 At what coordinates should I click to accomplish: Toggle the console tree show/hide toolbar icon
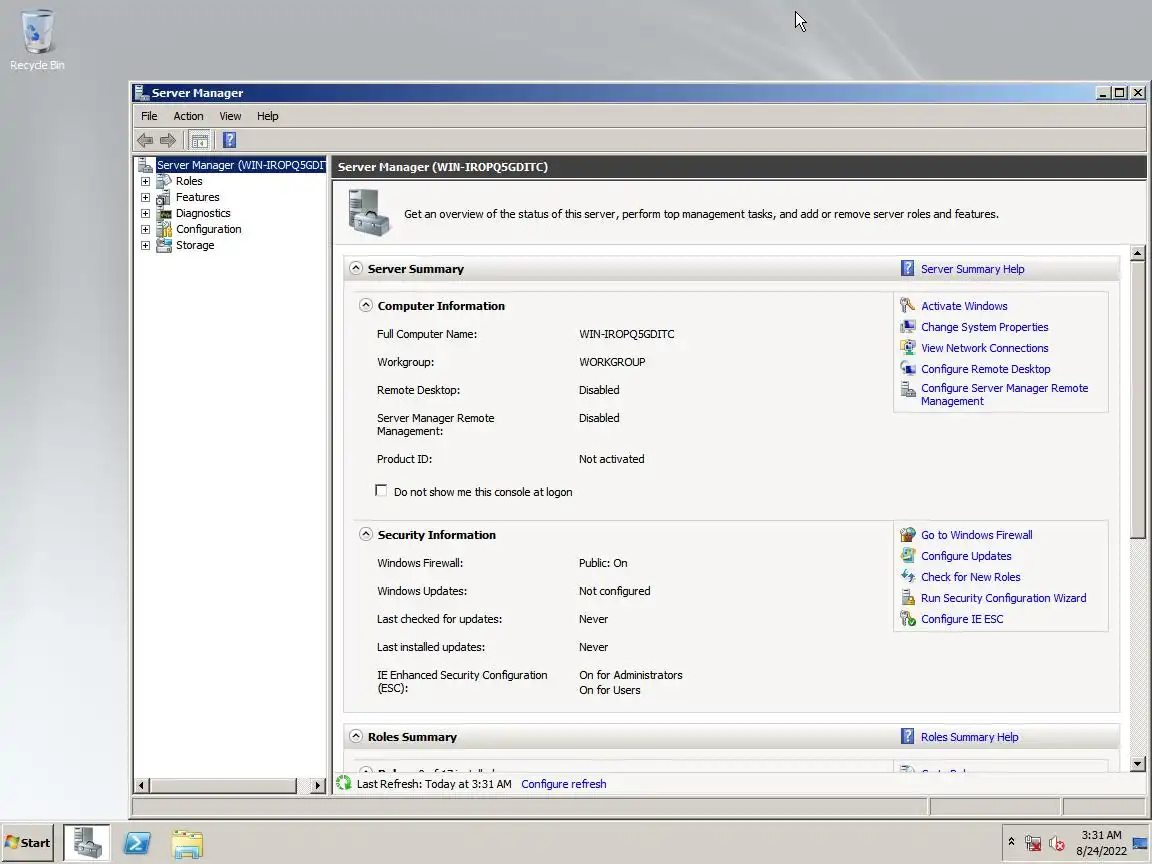[x=199, y=140]
